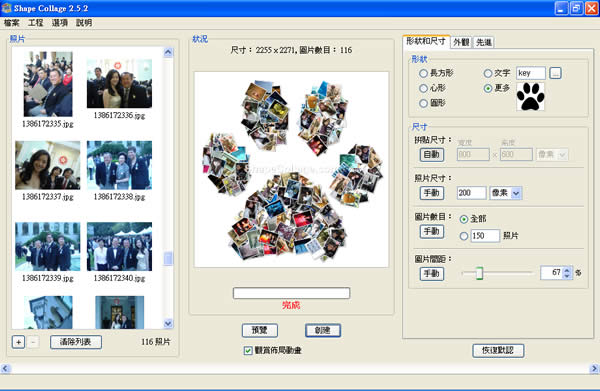The width and height of the screenshot is (600, 391).
Task: Select the 圓形 shape radio button
Action: [423, 103]
